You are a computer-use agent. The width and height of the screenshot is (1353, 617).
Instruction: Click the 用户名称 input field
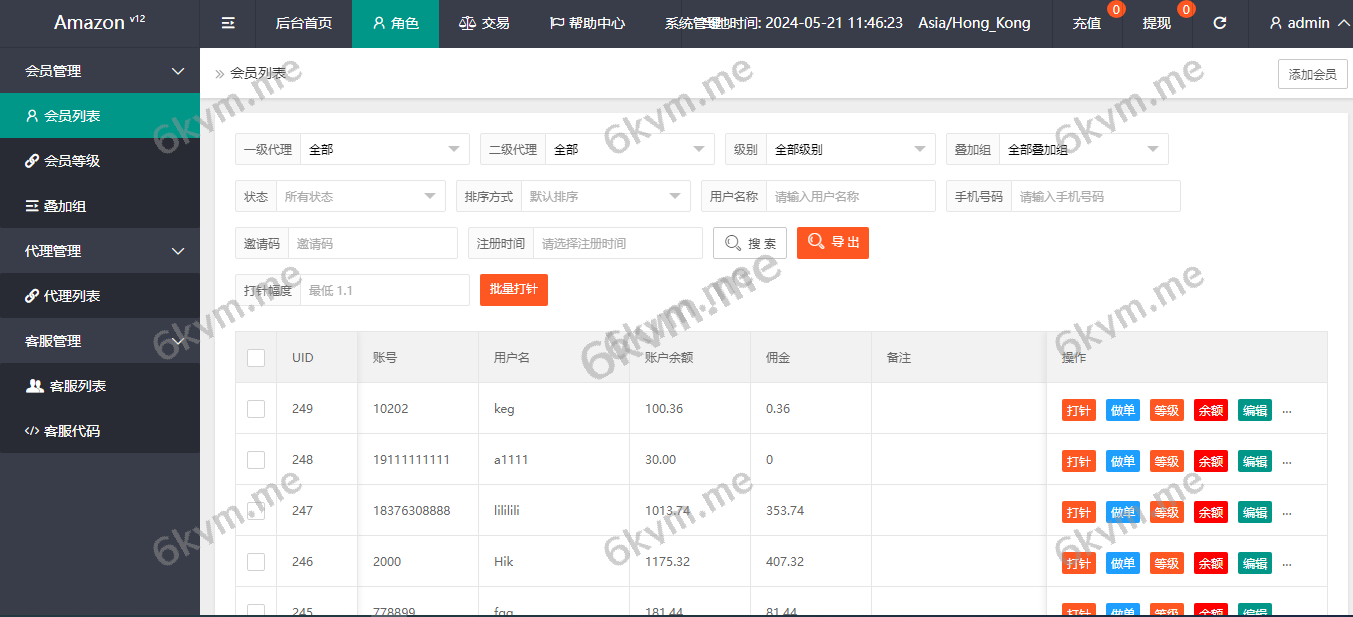pos(849,197)
